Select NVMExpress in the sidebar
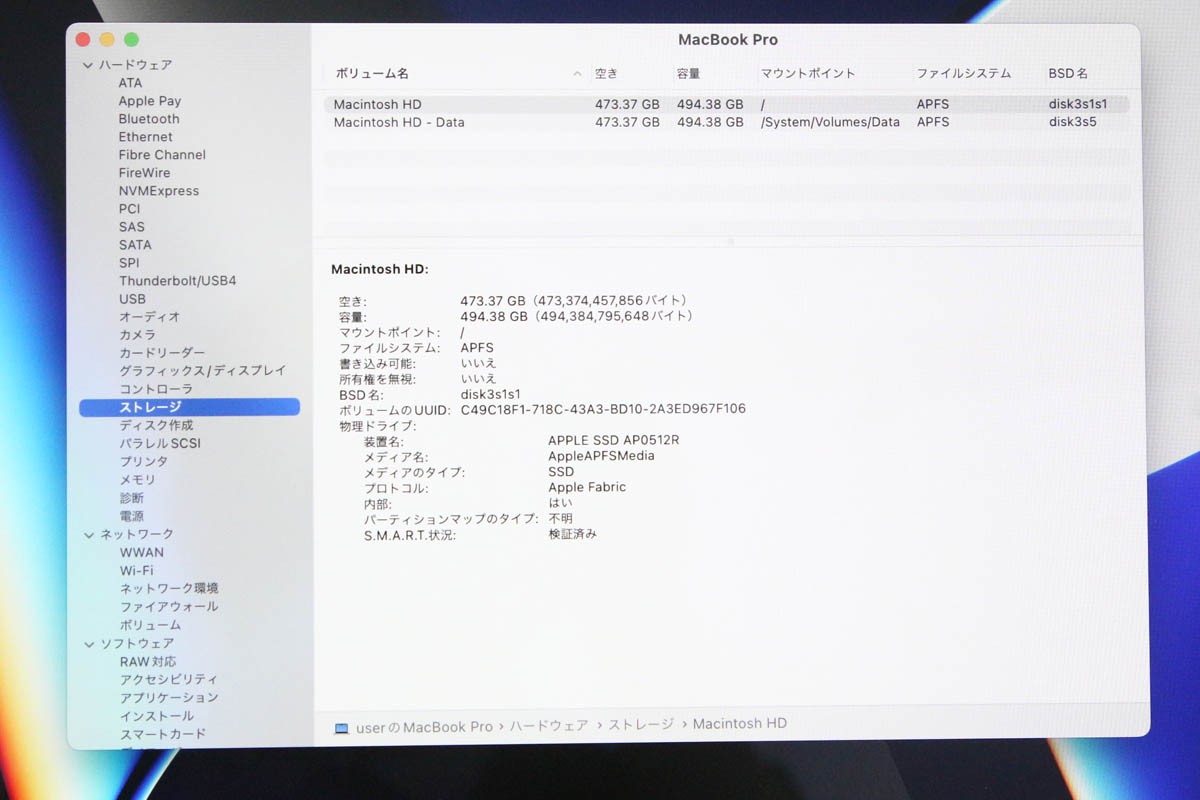The width and height of the screenshot is (1200, 800). click(x=159, y=191)
